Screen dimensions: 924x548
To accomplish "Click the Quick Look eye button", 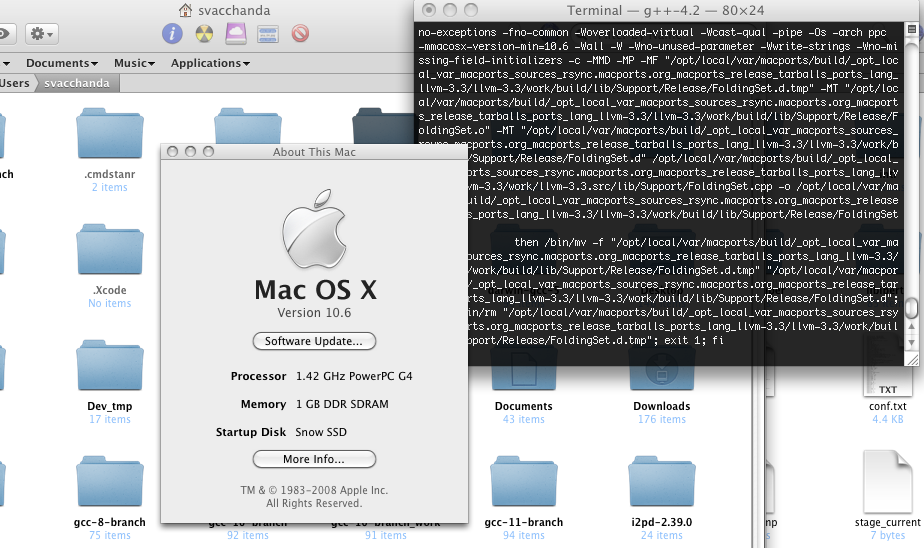I will tap(6, 34).
